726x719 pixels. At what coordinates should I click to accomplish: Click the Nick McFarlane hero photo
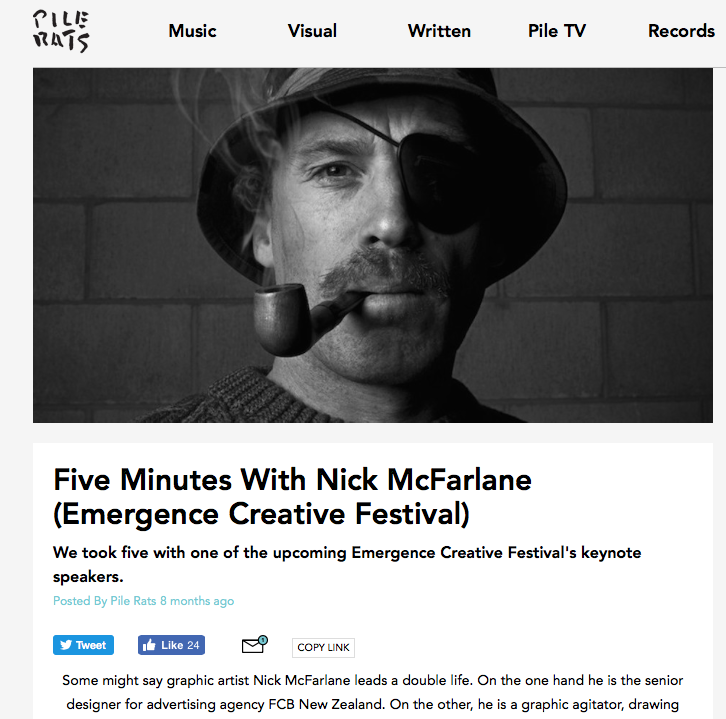coord(373,245)
